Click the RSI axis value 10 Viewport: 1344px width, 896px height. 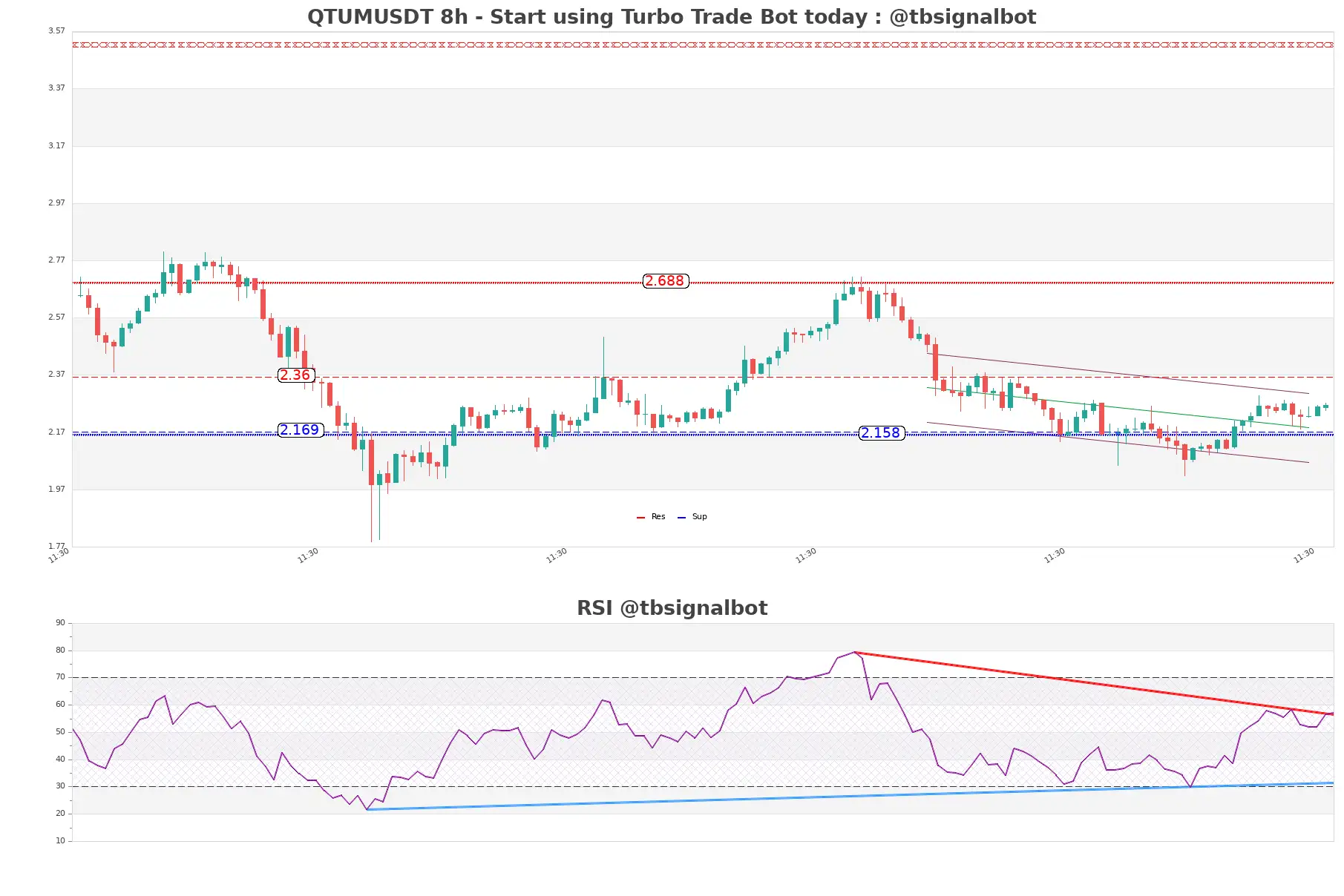(60, 841)
